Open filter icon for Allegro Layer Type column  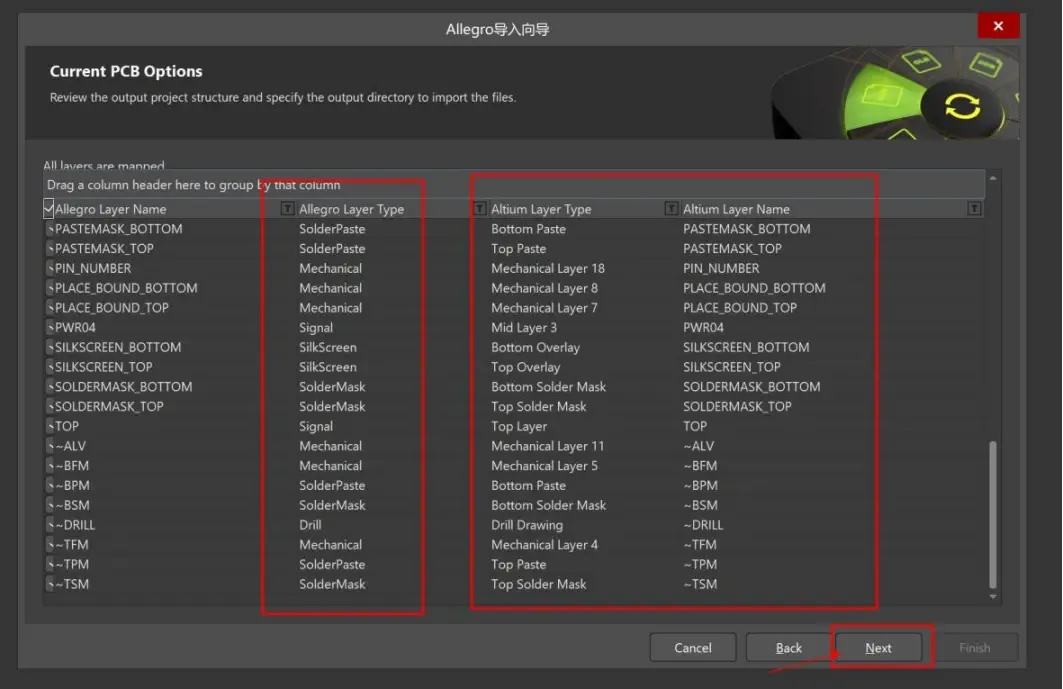pyautogui.click(x=479, y=209)
